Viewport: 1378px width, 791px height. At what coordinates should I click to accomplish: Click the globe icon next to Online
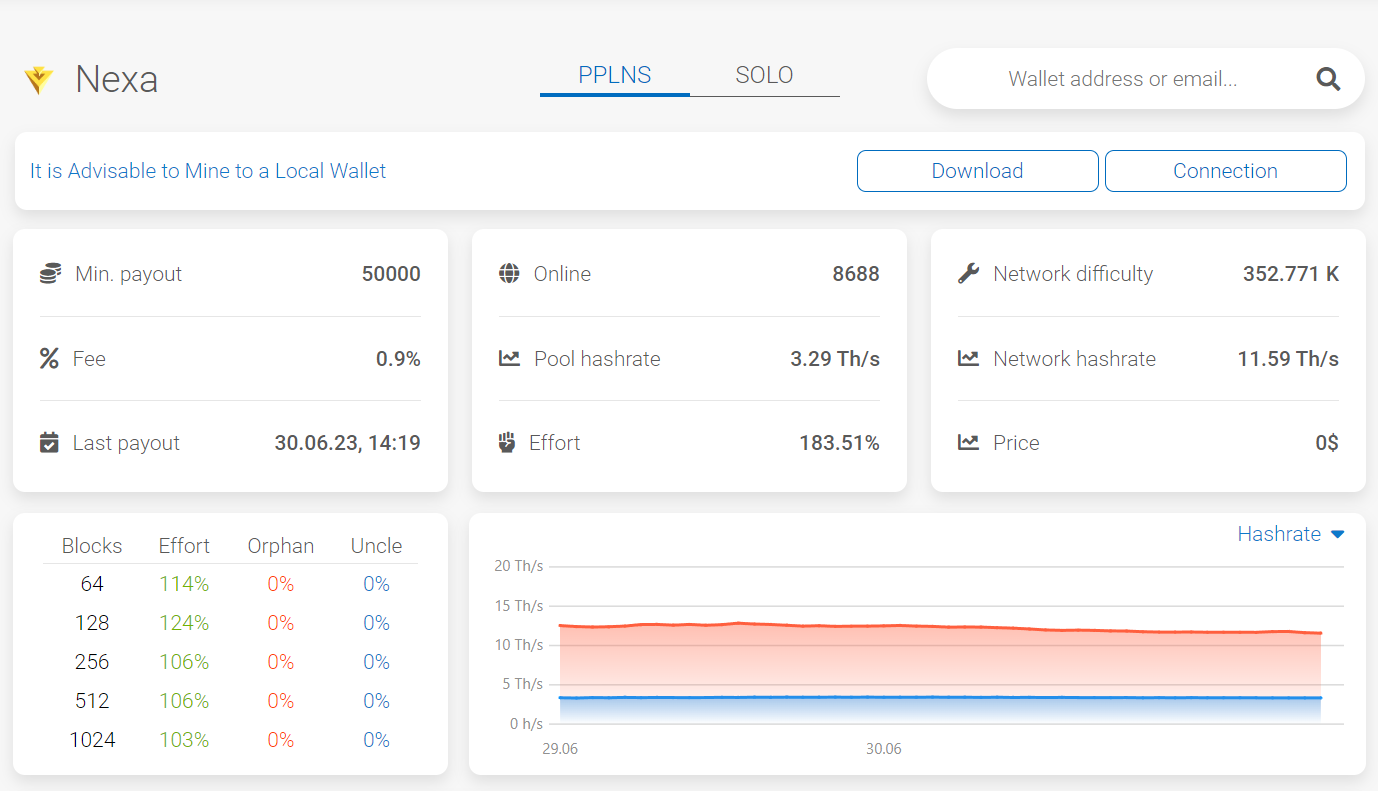pos(509,273)
